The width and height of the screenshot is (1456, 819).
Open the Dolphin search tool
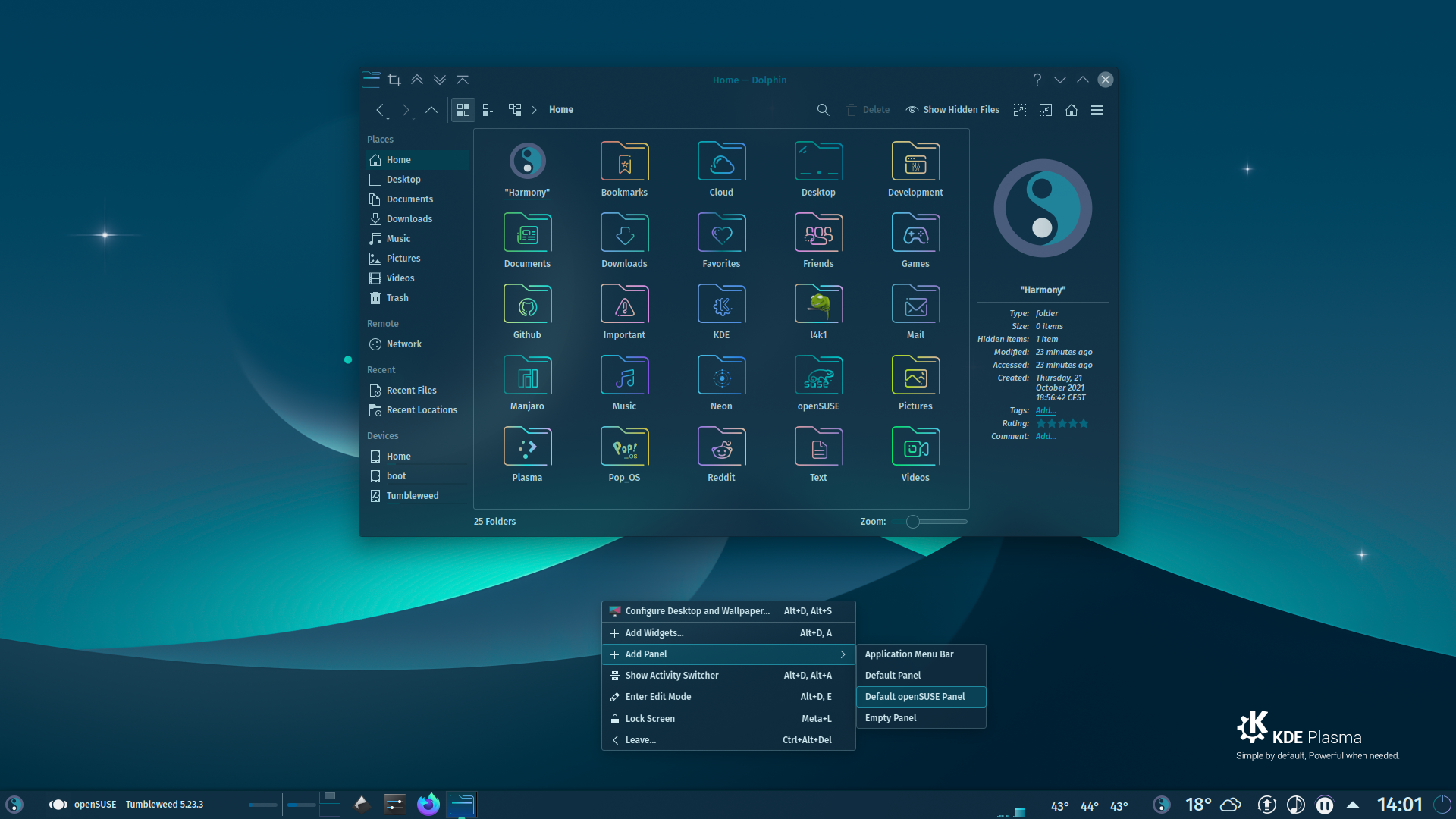coord(823,110)
